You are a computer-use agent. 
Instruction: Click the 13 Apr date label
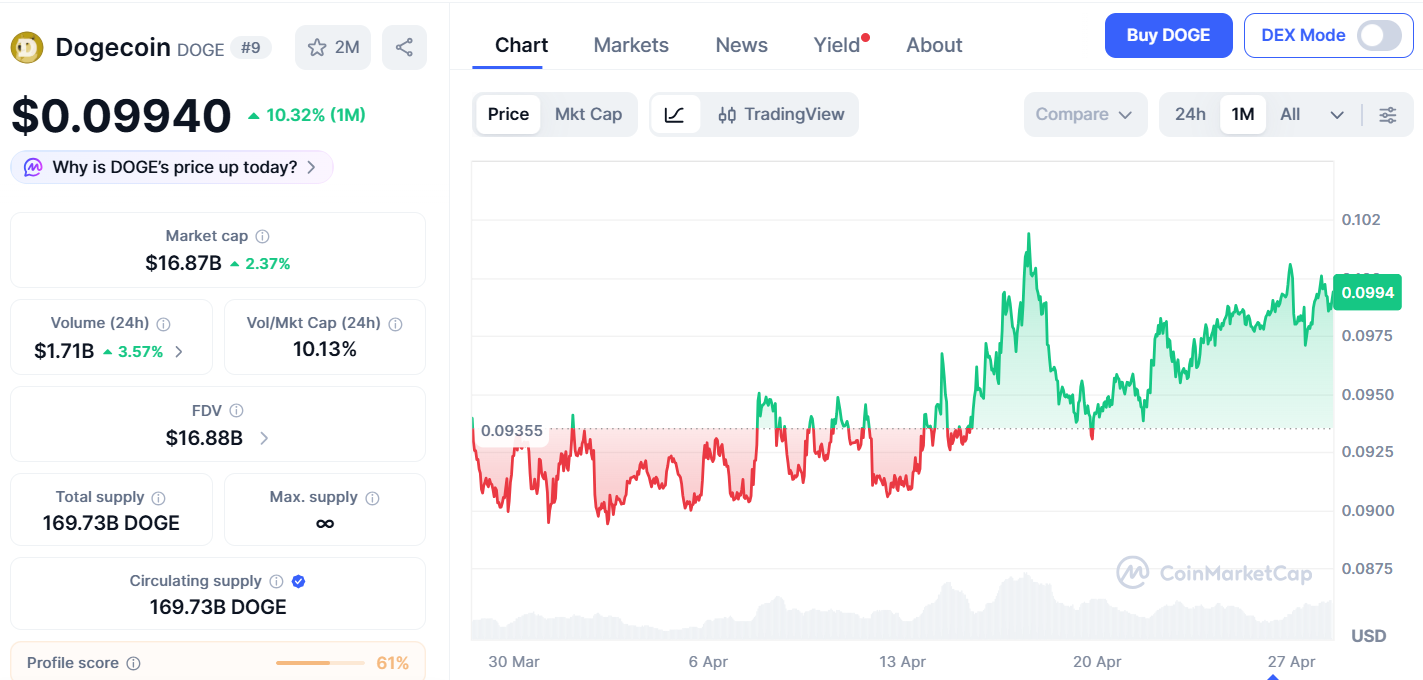pos(902,662)
